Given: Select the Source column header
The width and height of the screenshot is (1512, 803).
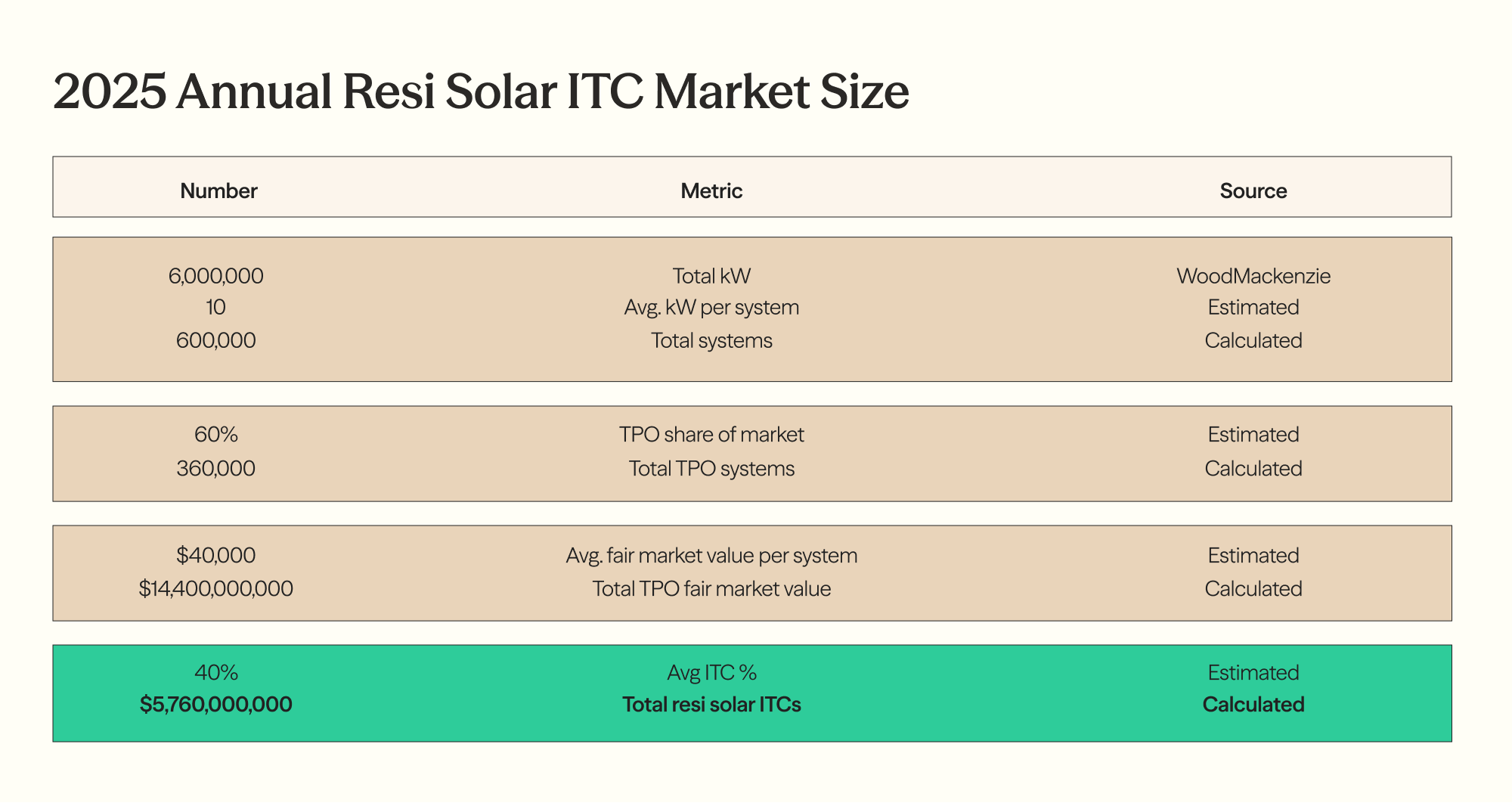Looking at the screenshot, I should coord(1253,191).
